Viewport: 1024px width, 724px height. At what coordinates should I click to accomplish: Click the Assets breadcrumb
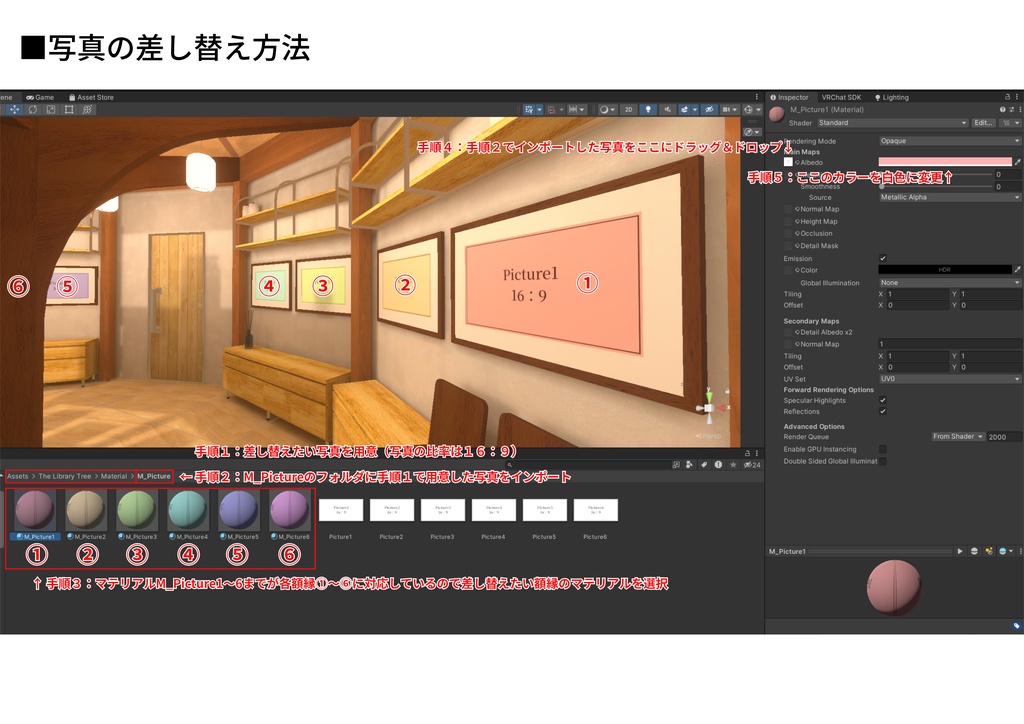coord(18,476)
